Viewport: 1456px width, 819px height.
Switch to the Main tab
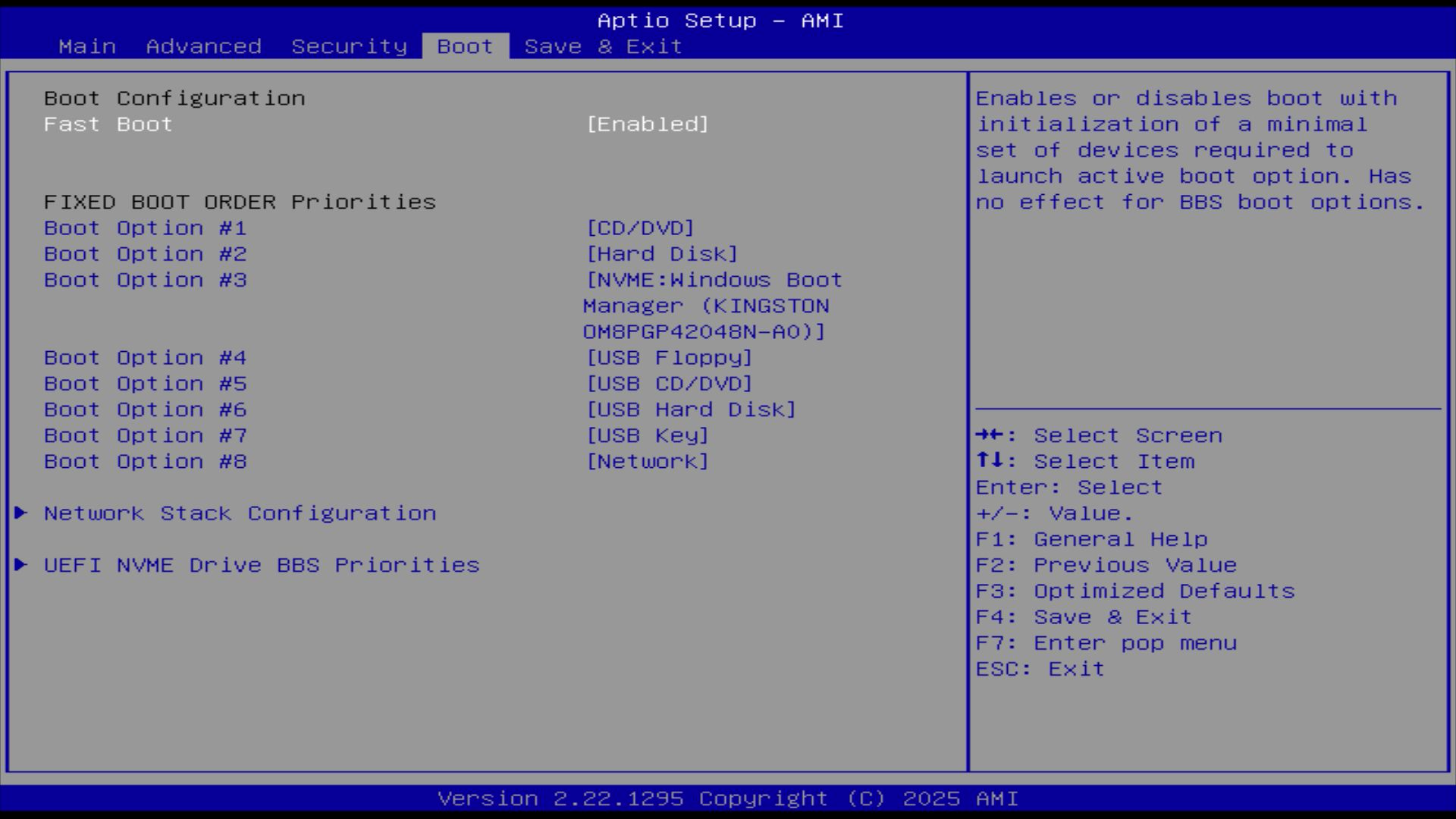coord(87,46)
